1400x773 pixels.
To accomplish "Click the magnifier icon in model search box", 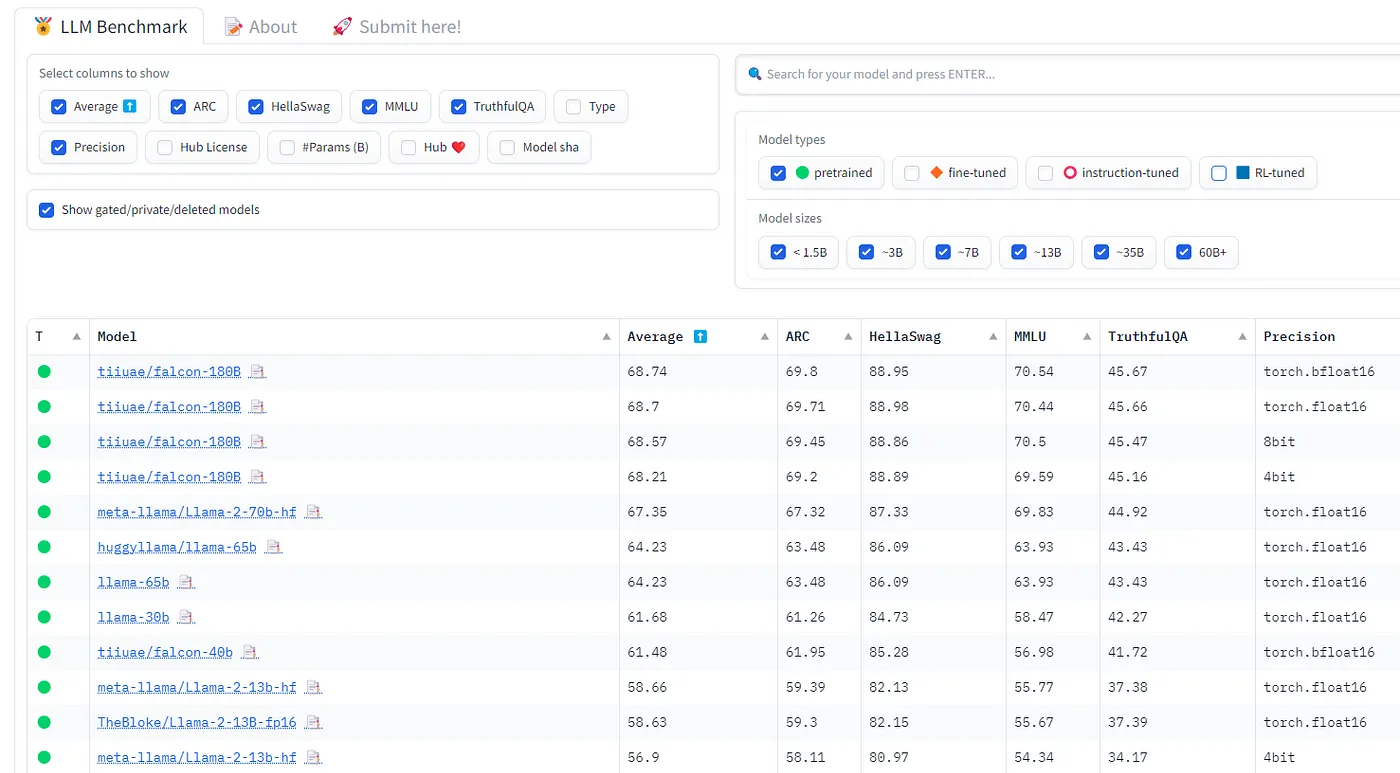I will pos(756,74).
